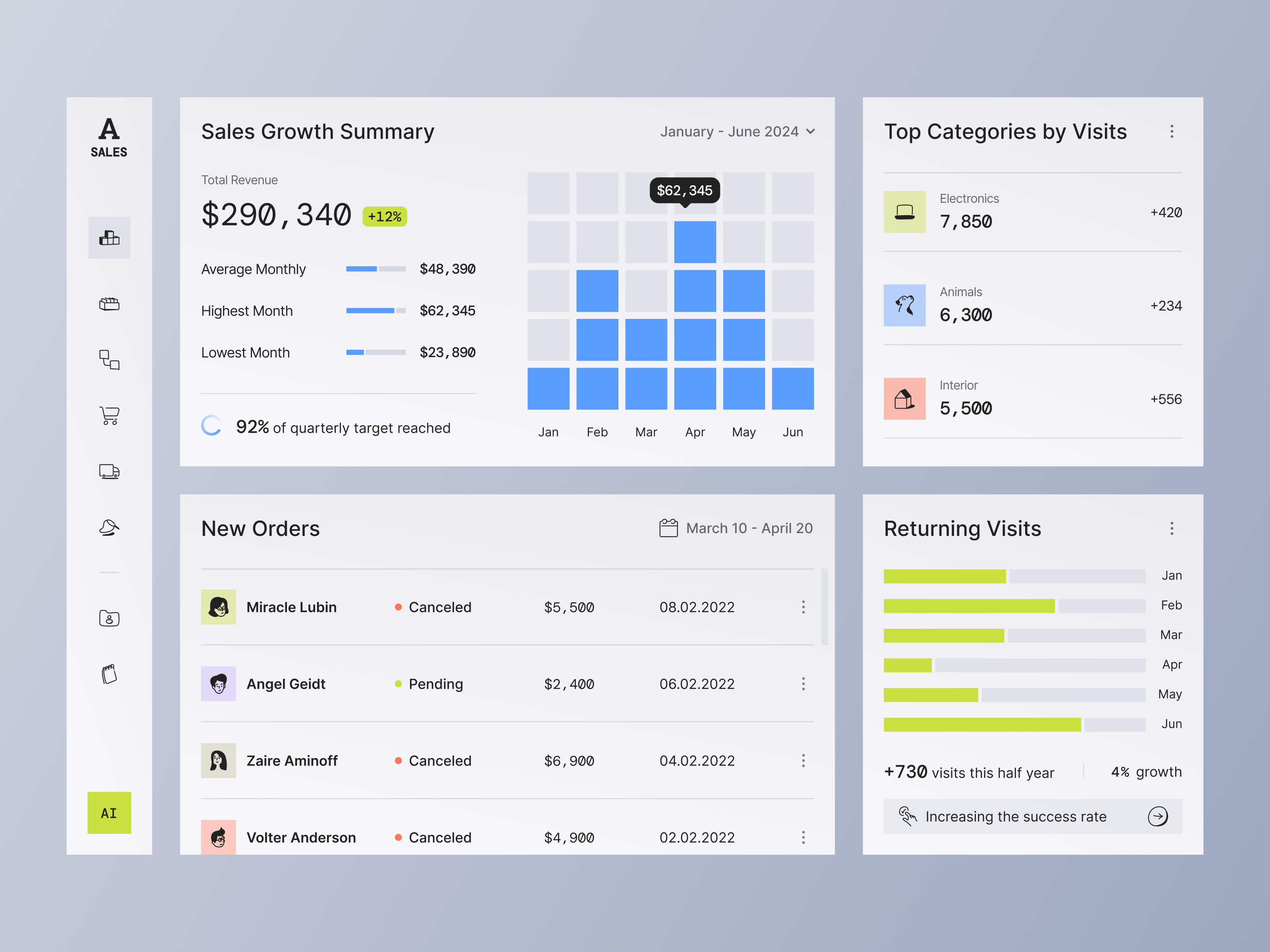Screen dimensions: 1270x952
Task: Open the shopping cart section
Action: pyautogui.click(x=109, y=415)
